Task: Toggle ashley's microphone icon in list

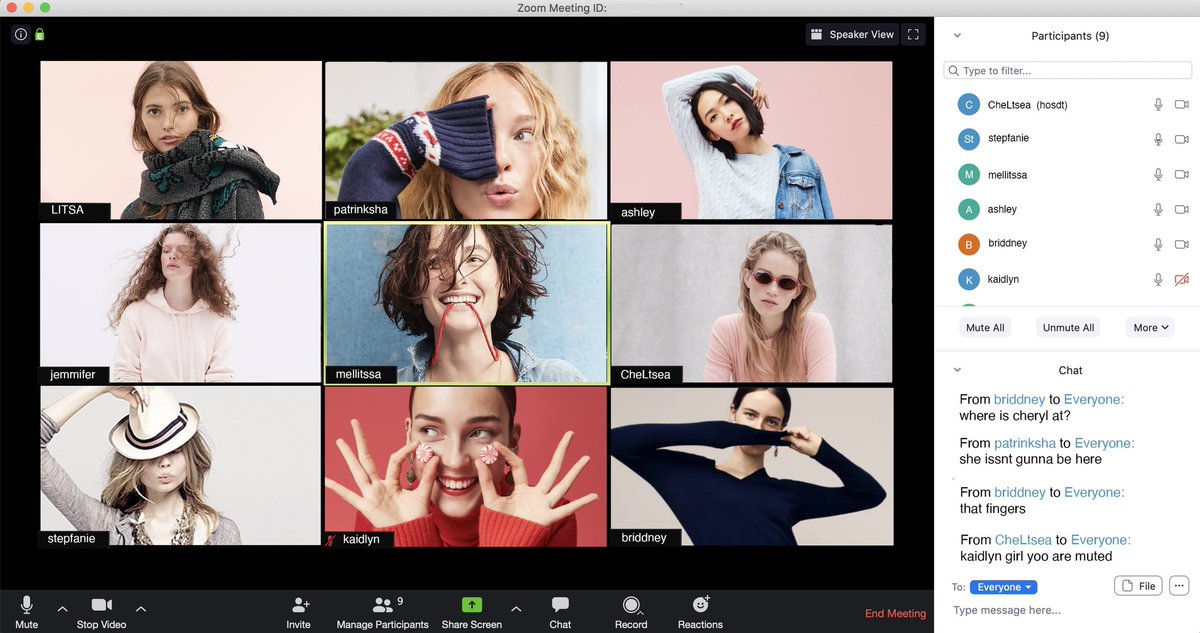Action: coord(1158,209)
